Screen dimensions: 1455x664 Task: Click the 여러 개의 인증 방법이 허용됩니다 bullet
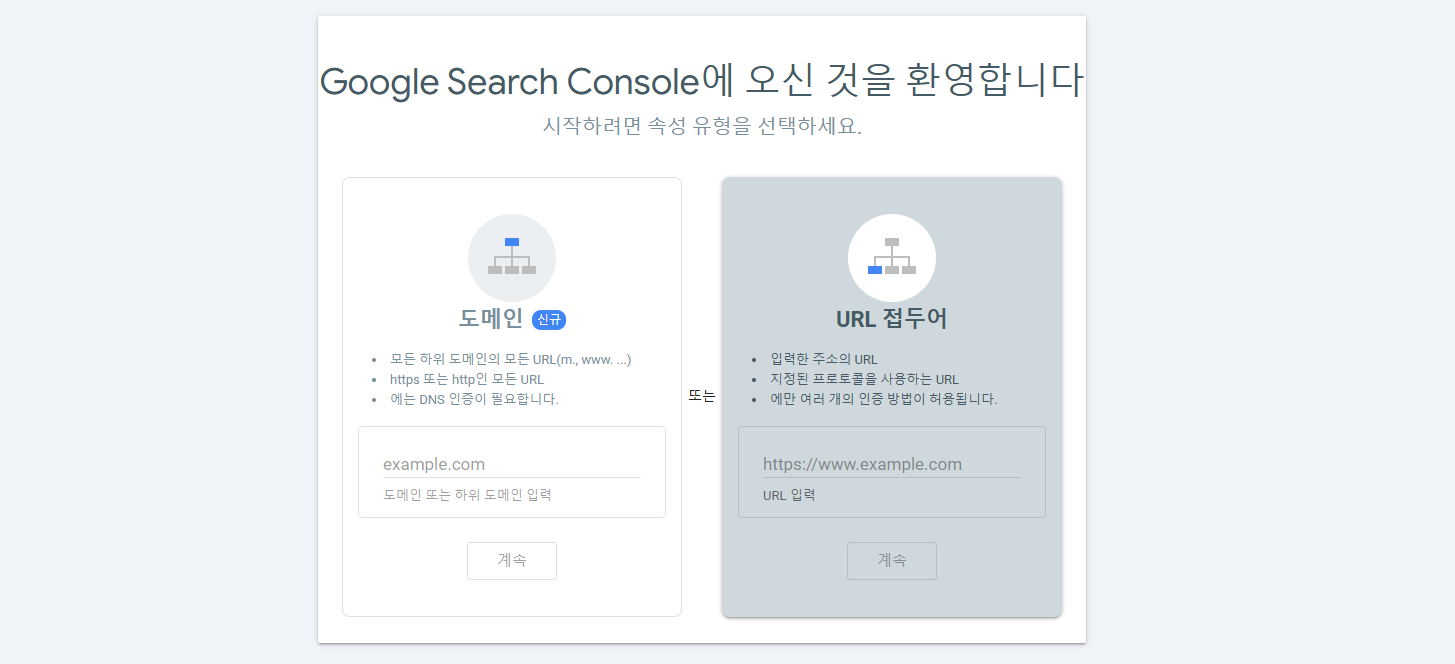click(x=884, y=399)
